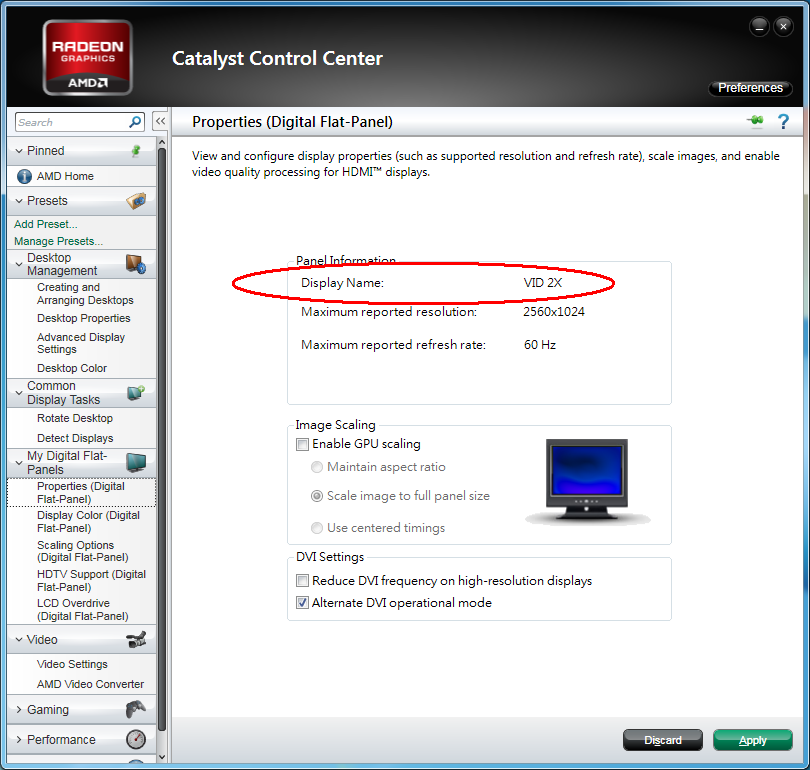Screen dimensions: 810x770
Task: Open Properties (Digital Flat-Panel) page
Action: pyautogui.click(x=81, y=492)
